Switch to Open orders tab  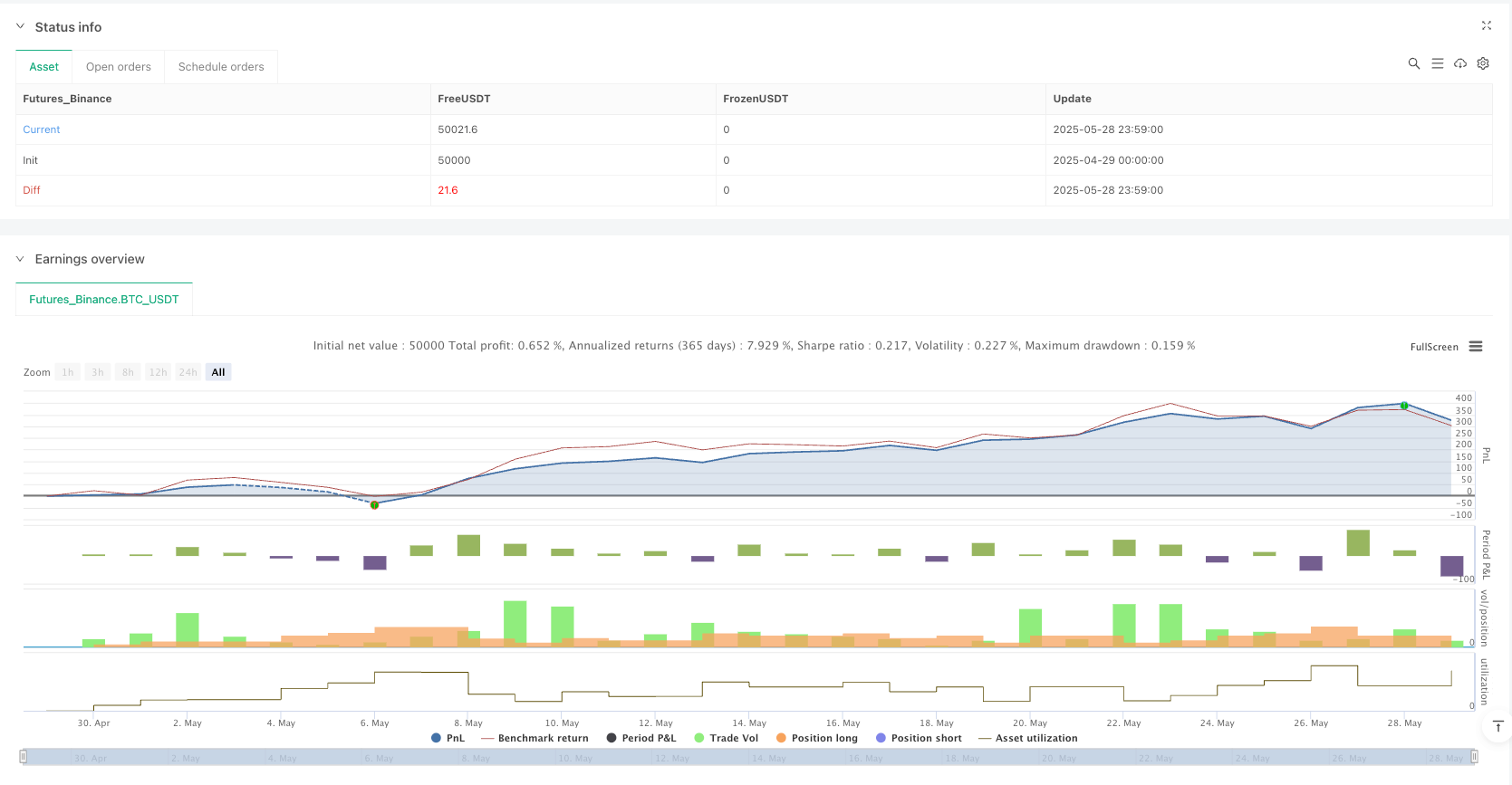point(119,67)
